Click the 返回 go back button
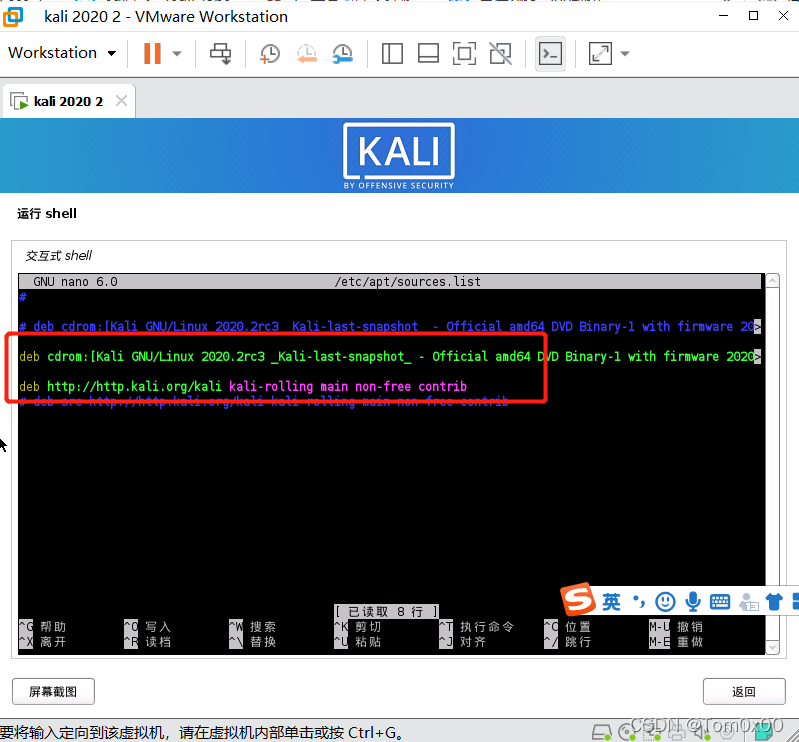The width and height of the screenshot is (799, 742). click(744, 692)
